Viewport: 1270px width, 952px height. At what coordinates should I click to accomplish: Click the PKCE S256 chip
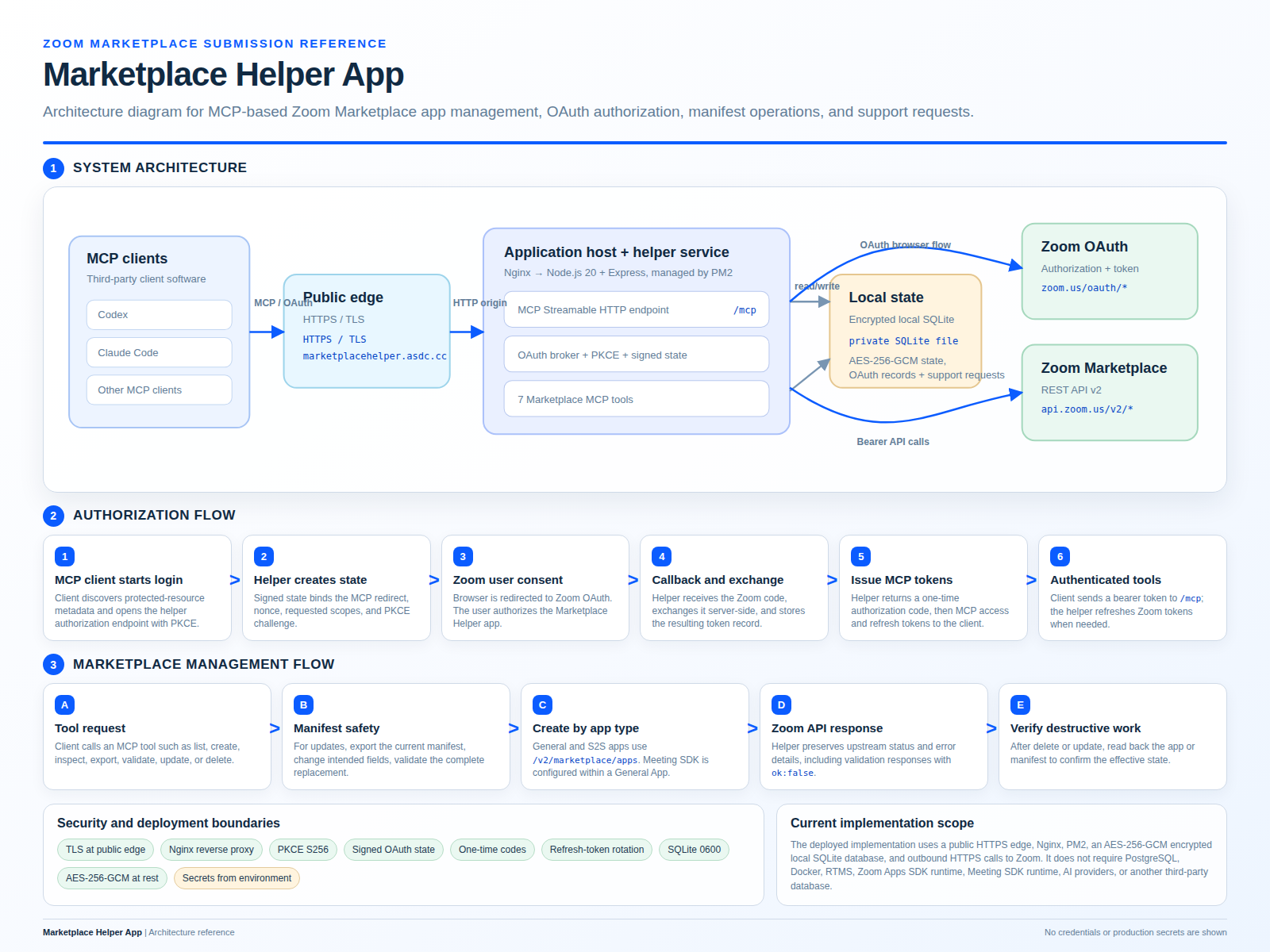click(x=303, y=850)
